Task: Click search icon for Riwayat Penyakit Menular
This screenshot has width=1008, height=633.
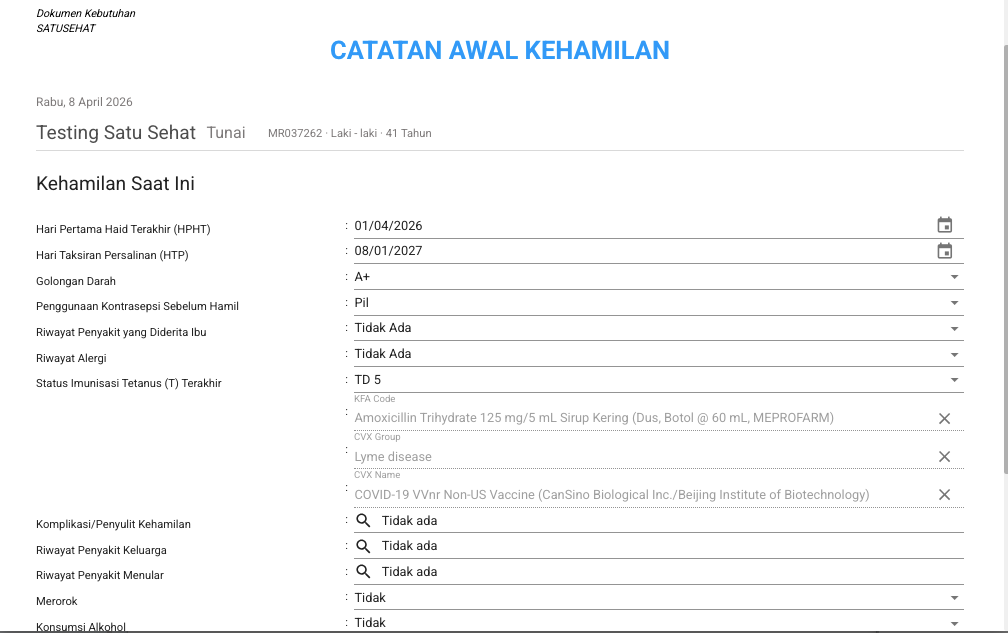Action: pos(363,571)
